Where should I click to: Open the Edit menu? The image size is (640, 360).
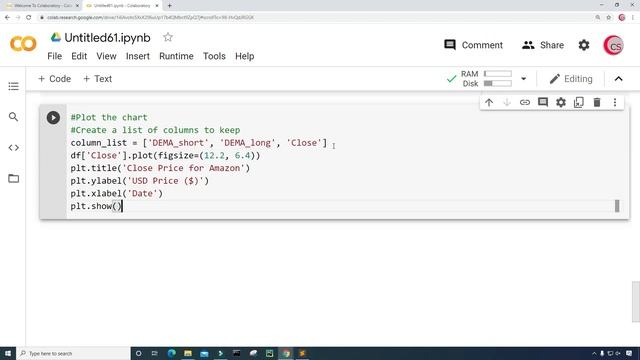(79, 56)
